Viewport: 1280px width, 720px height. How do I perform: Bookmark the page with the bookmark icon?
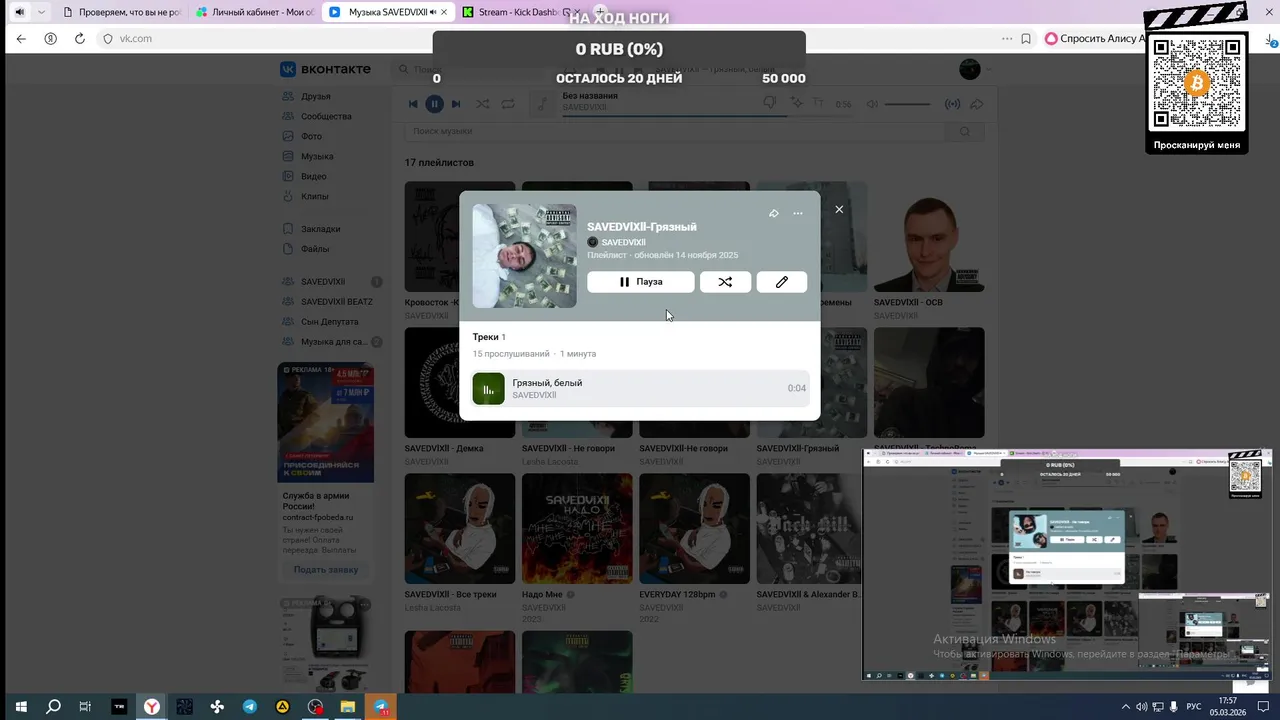click(1026, 39)
